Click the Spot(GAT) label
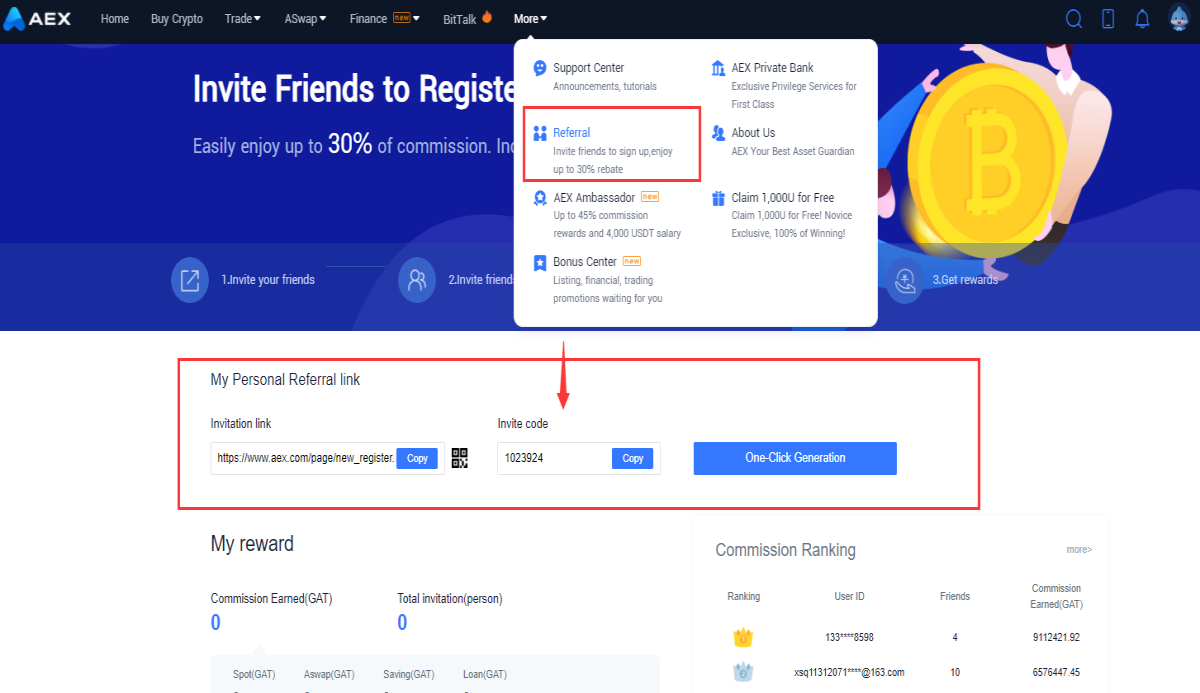 254,675
